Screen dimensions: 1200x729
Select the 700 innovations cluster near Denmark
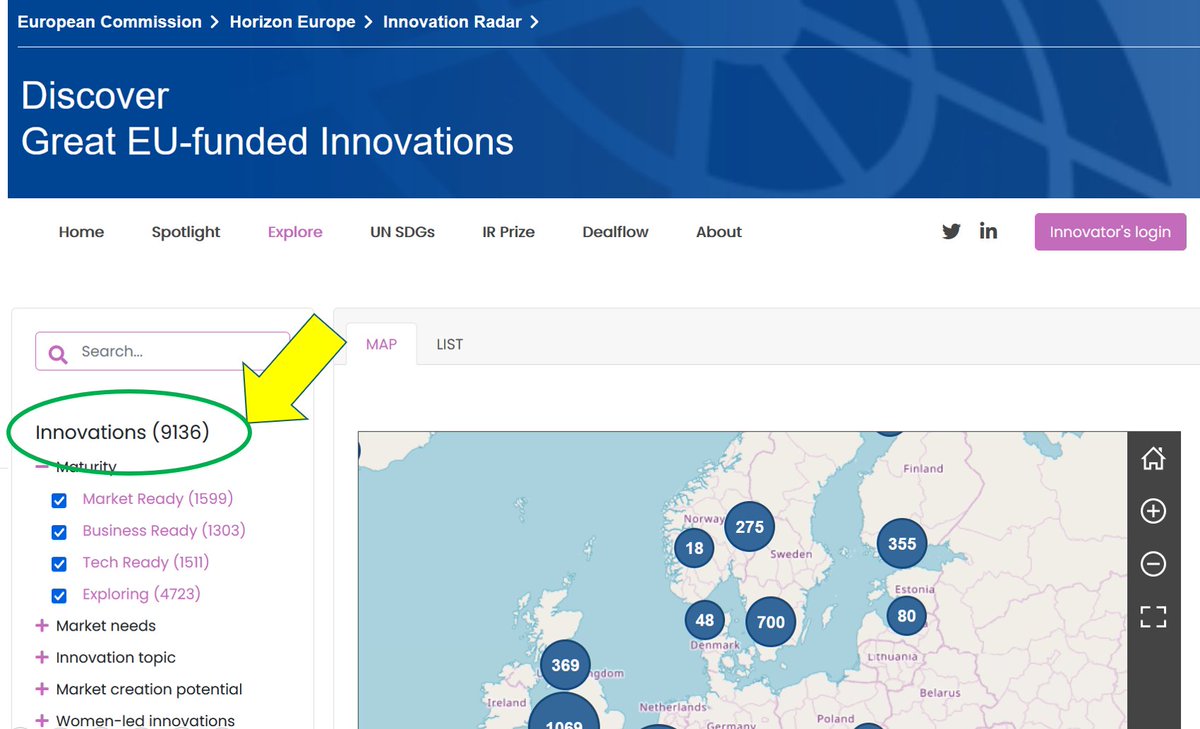769,621
